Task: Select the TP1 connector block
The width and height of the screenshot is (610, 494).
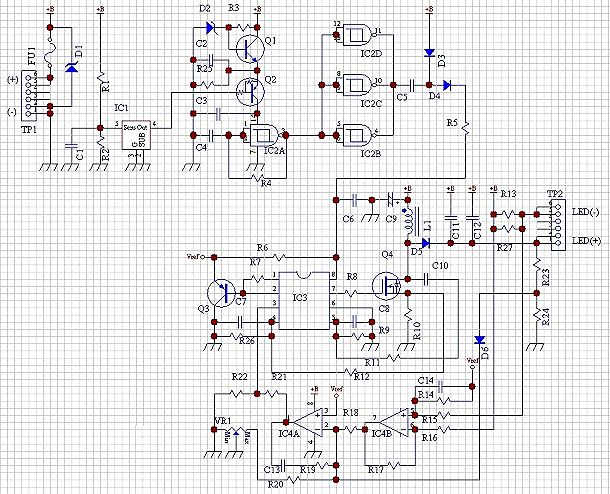Action: pyautogui.click(x=29, y=96)
